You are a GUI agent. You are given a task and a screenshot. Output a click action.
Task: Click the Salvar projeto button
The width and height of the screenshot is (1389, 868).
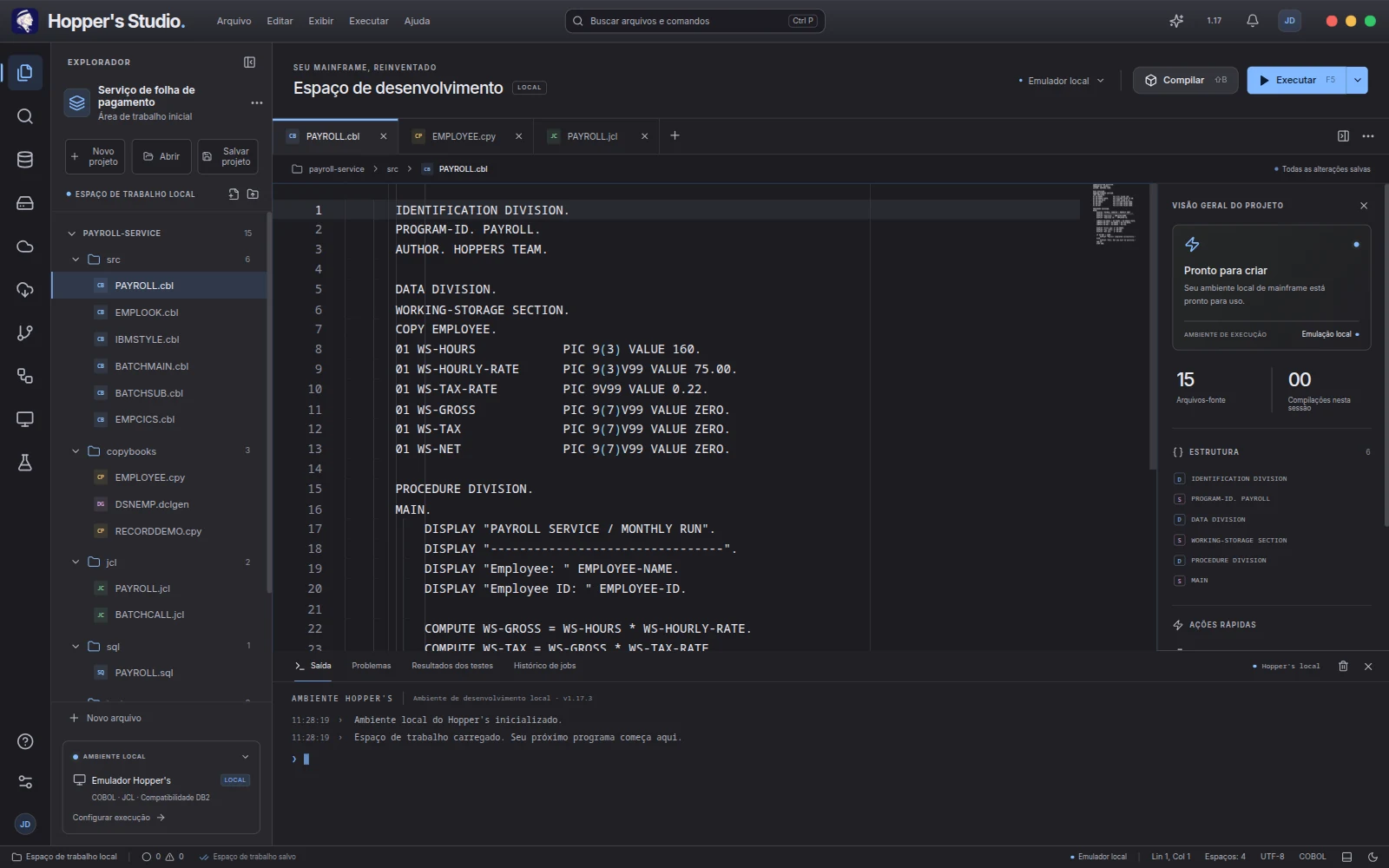[x=227, y=156]
